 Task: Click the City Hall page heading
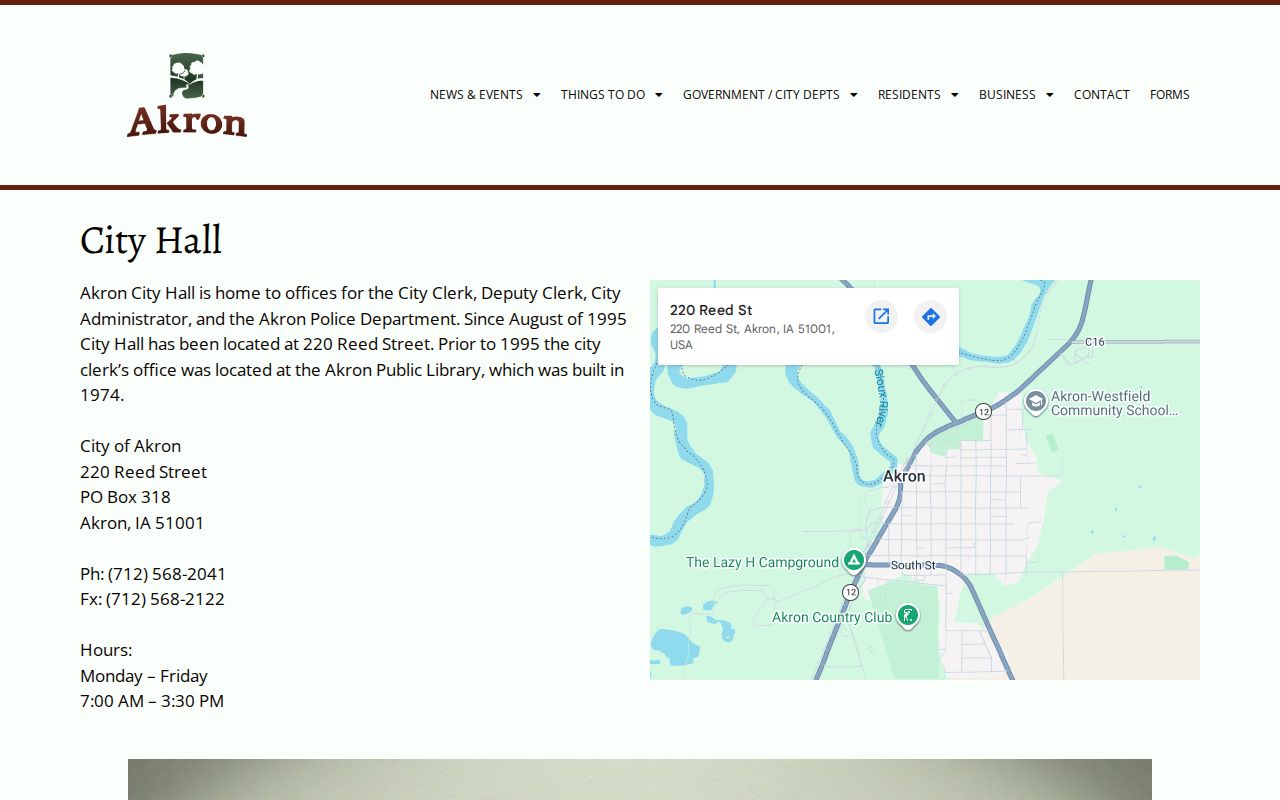click(x=151, y=240)
